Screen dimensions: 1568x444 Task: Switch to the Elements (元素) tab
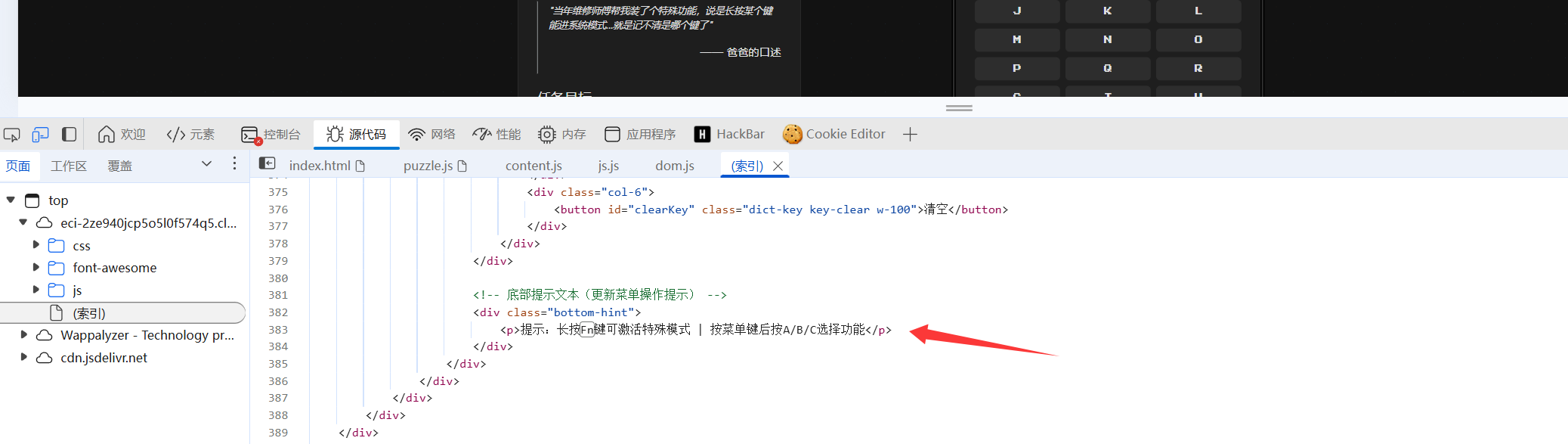coord(190,135)
